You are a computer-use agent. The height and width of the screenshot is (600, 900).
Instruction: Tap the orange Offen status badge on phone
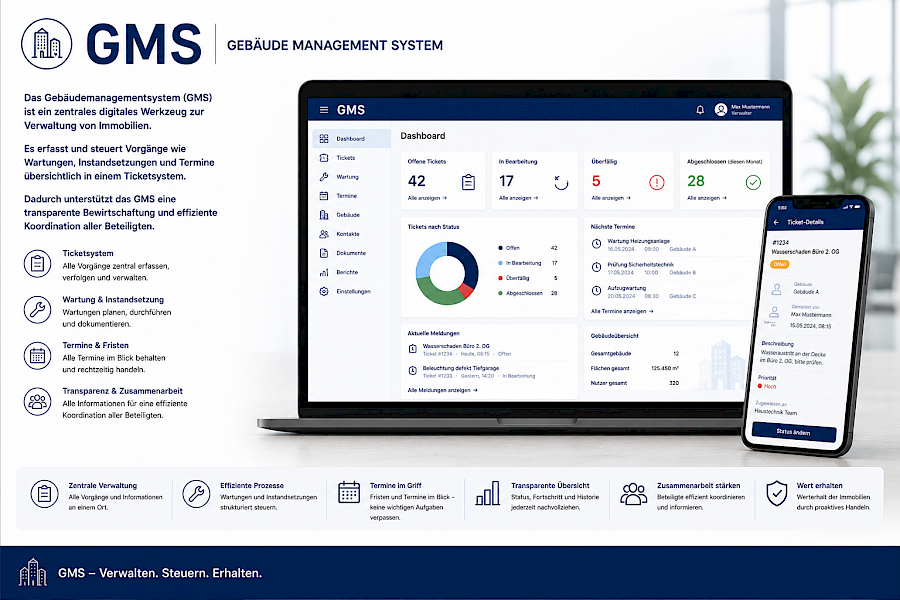pyautogui.click(x=780, y=264)
